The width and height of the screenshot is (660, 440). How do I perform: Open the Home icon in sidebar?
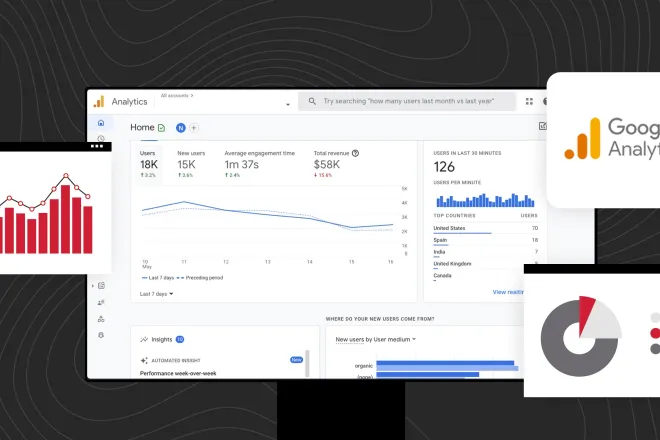[x=101, y=123]
